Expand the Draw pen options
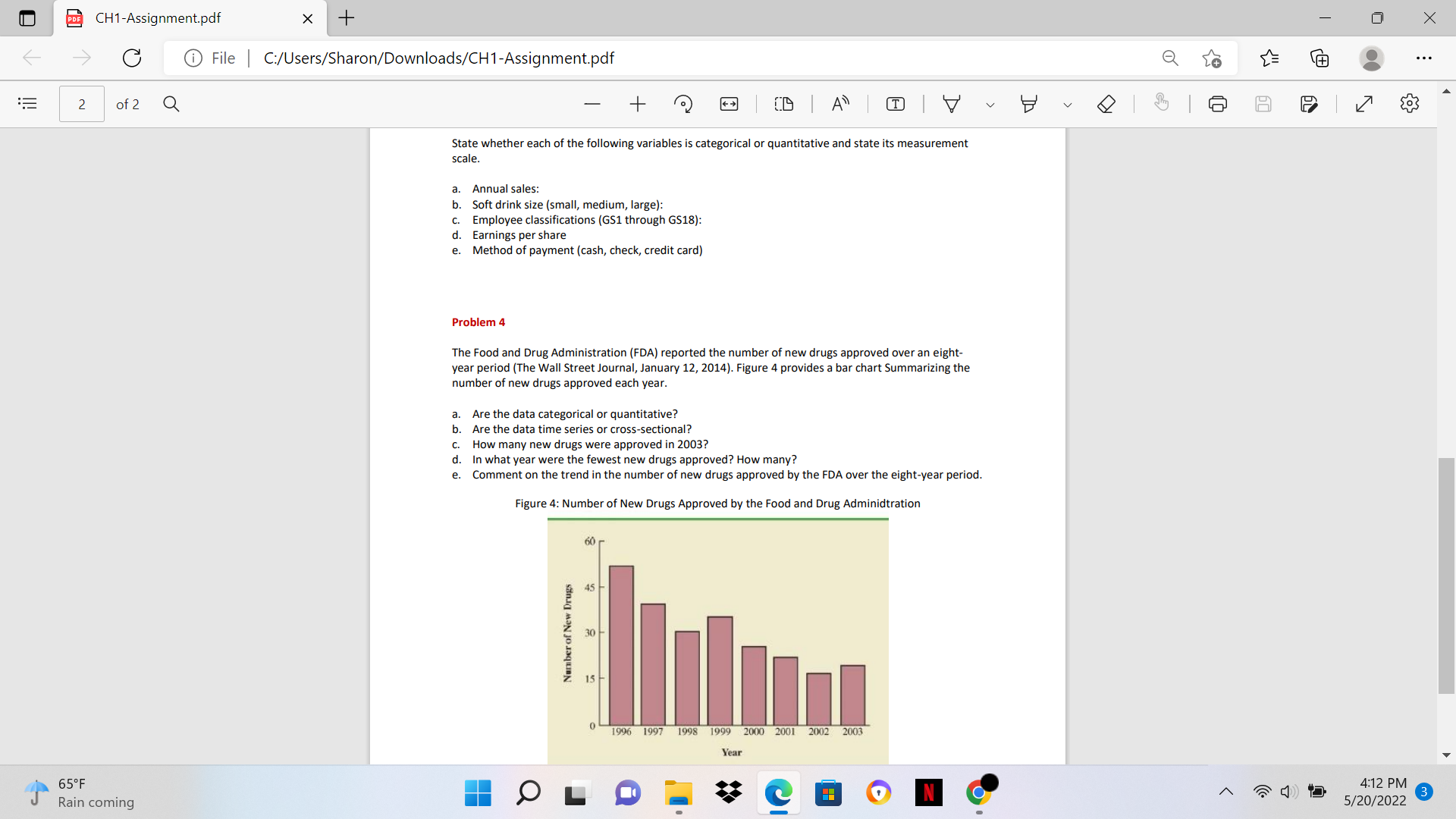The image size is (1456, 819). [990, 104]
